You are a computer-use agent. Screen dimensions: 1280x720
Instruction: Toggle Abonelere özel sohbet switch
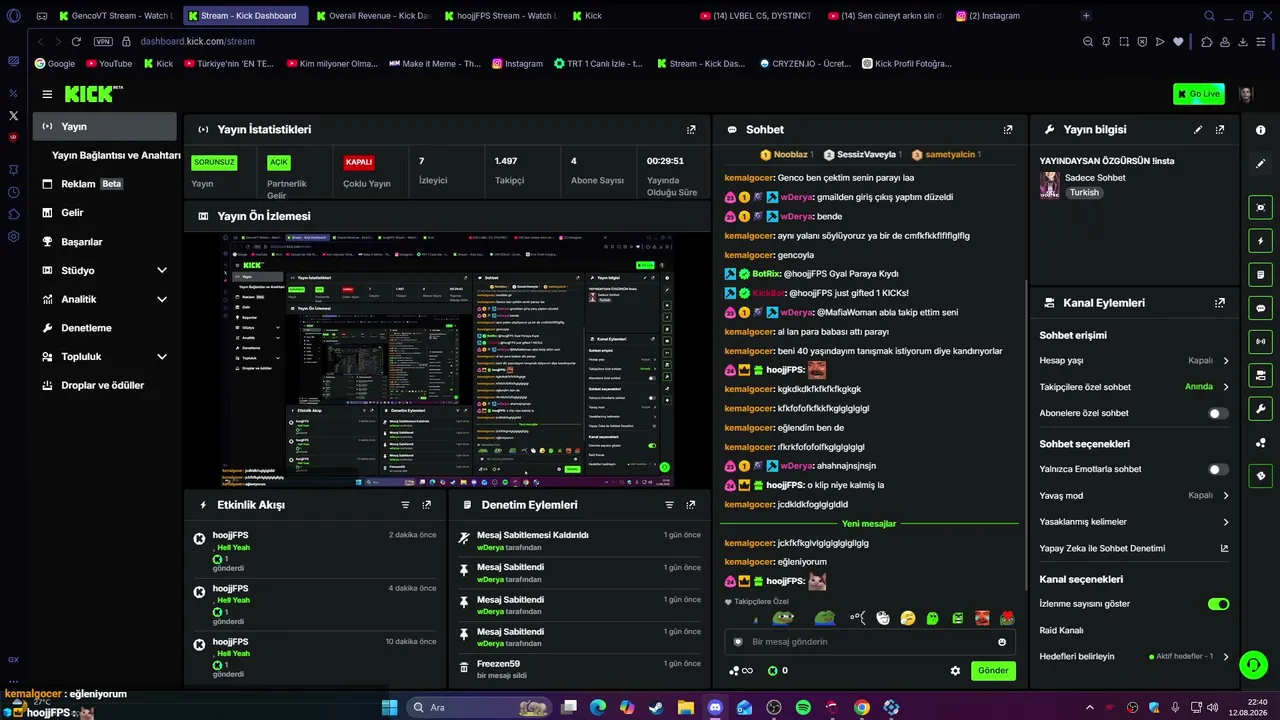click(x=1218, y=413)
